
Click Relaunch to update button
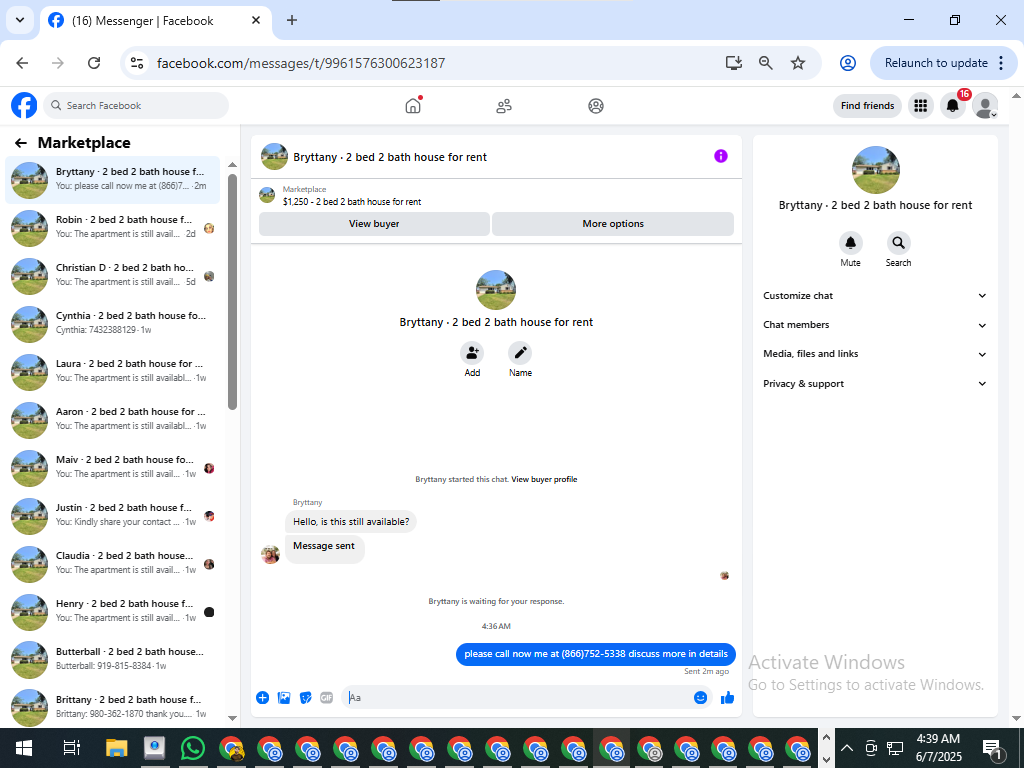click(x=935, y=63)
